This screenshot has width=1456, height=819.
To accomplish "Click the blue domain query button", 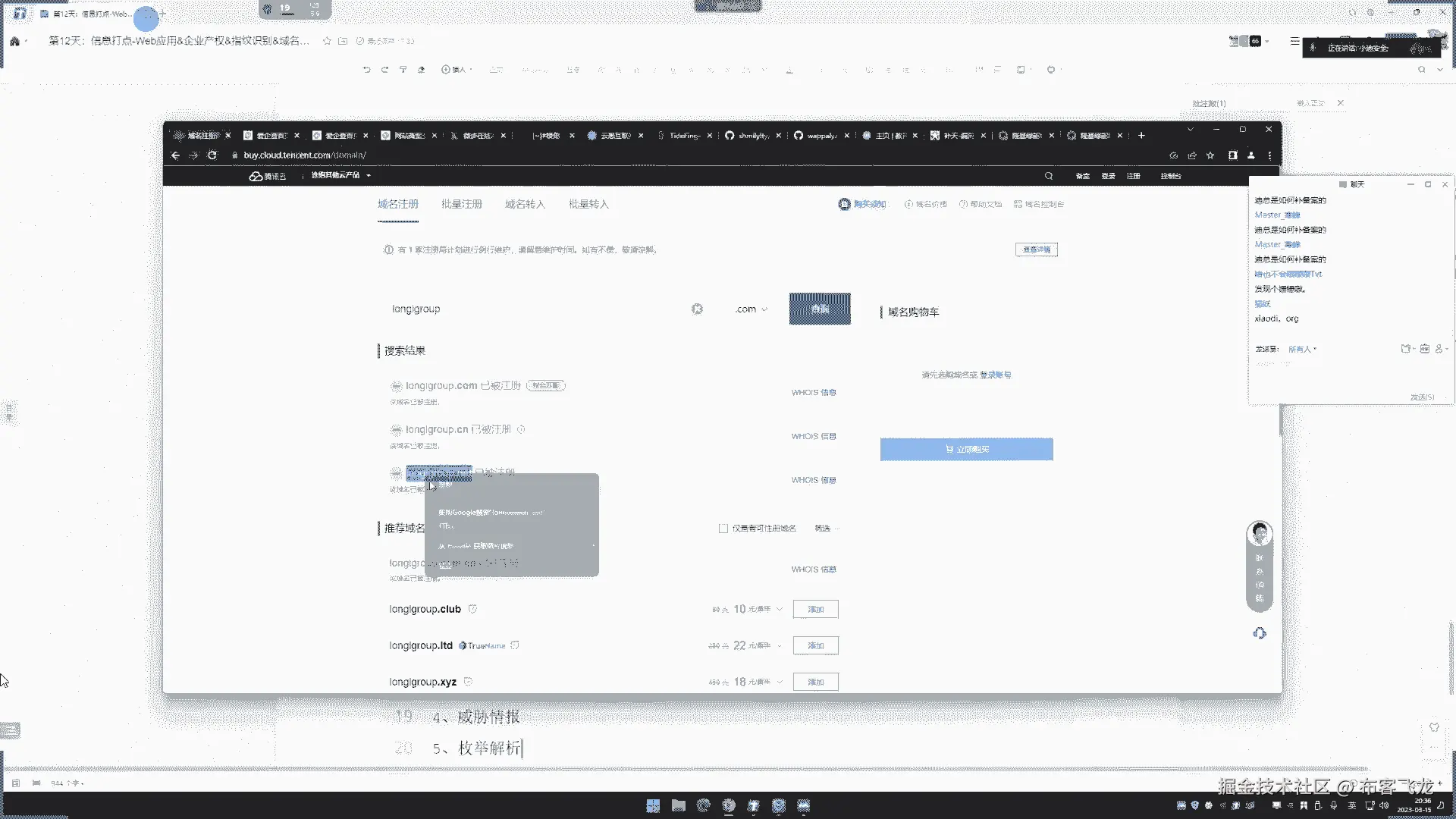I will coord(819,309).
